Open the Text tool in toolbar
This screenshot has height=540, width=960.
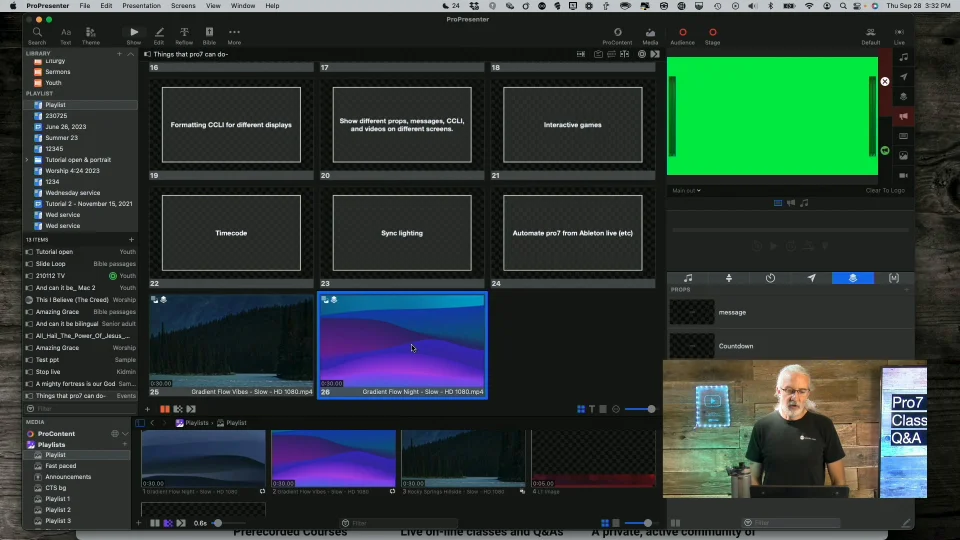[66, 36]
